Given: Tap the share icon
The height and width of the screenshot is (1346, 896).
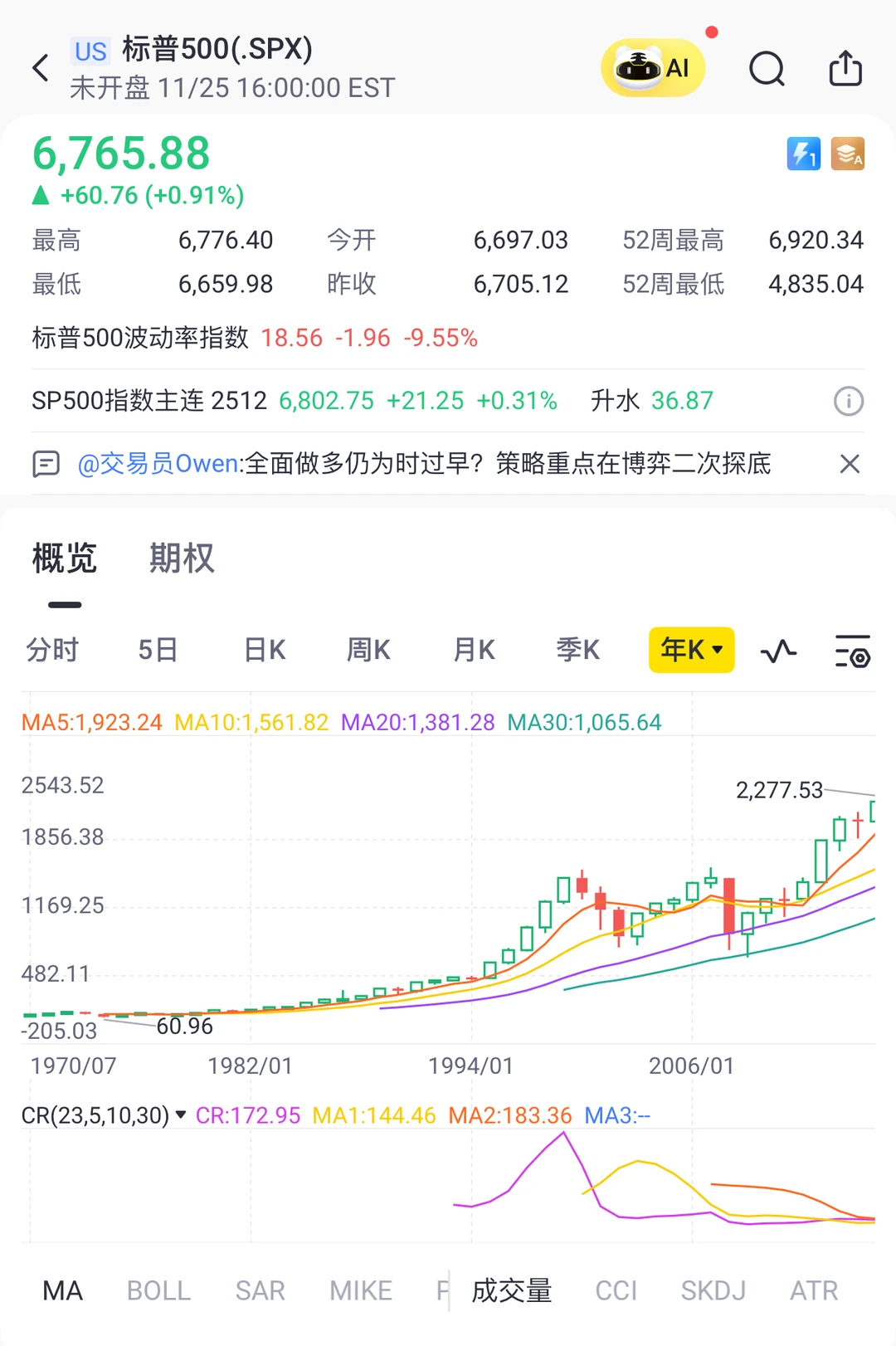Looking at the screenshot, I should (845, 68).
